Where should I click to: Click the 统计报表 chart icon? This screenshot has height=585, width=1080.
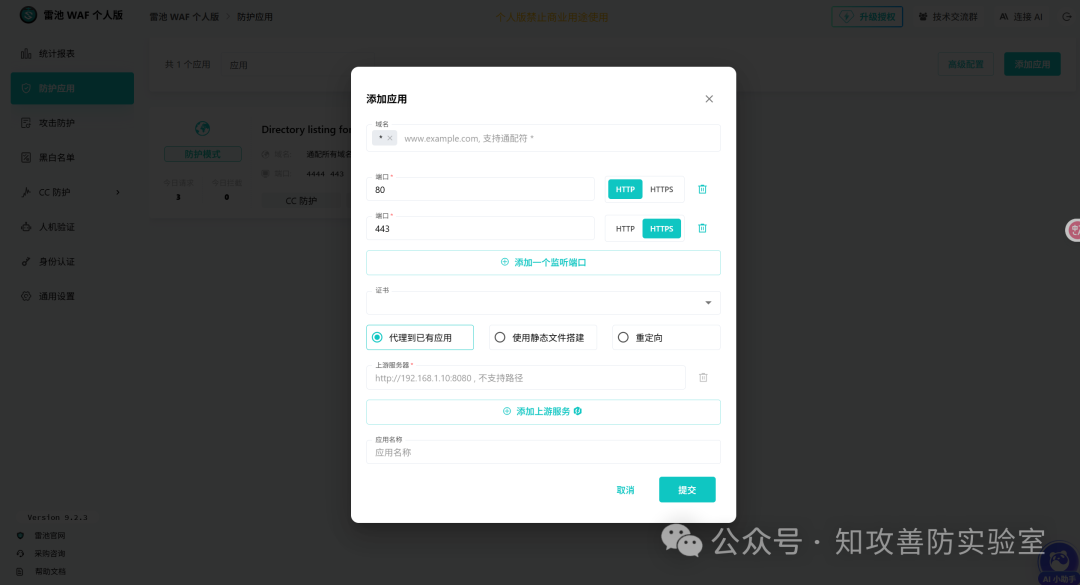[x=26, y=54]
